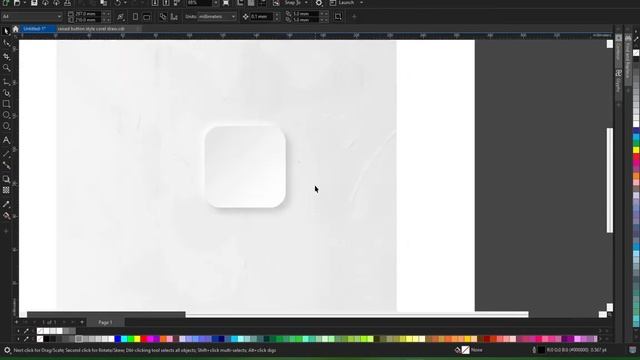This screenshot has width=640, height=360.
Task: Select the Freehand tool
Action: pos(6,82)
